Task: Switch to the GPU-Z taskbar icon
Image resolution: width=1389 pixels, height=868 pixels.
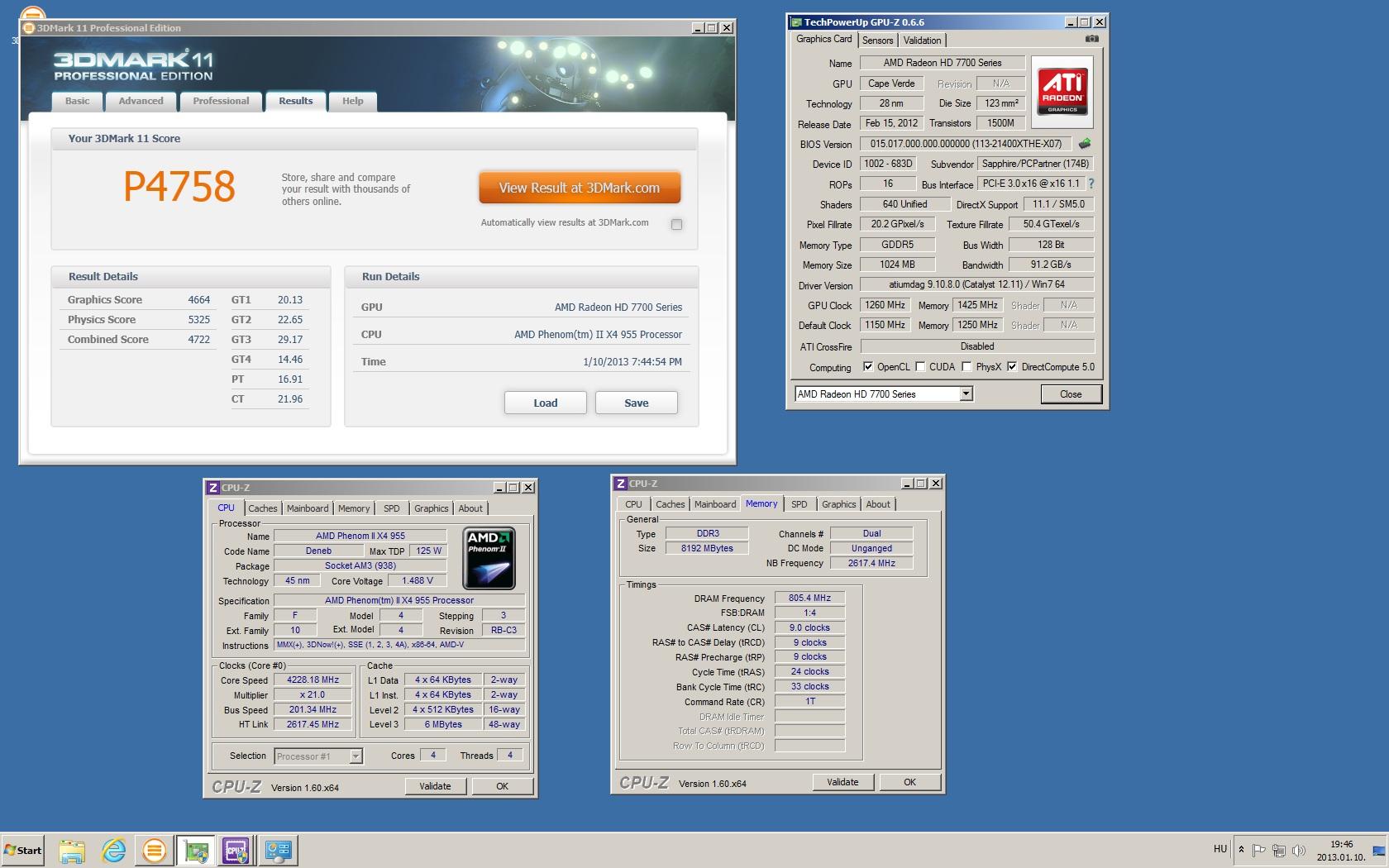Action: [x=195, y=850]
